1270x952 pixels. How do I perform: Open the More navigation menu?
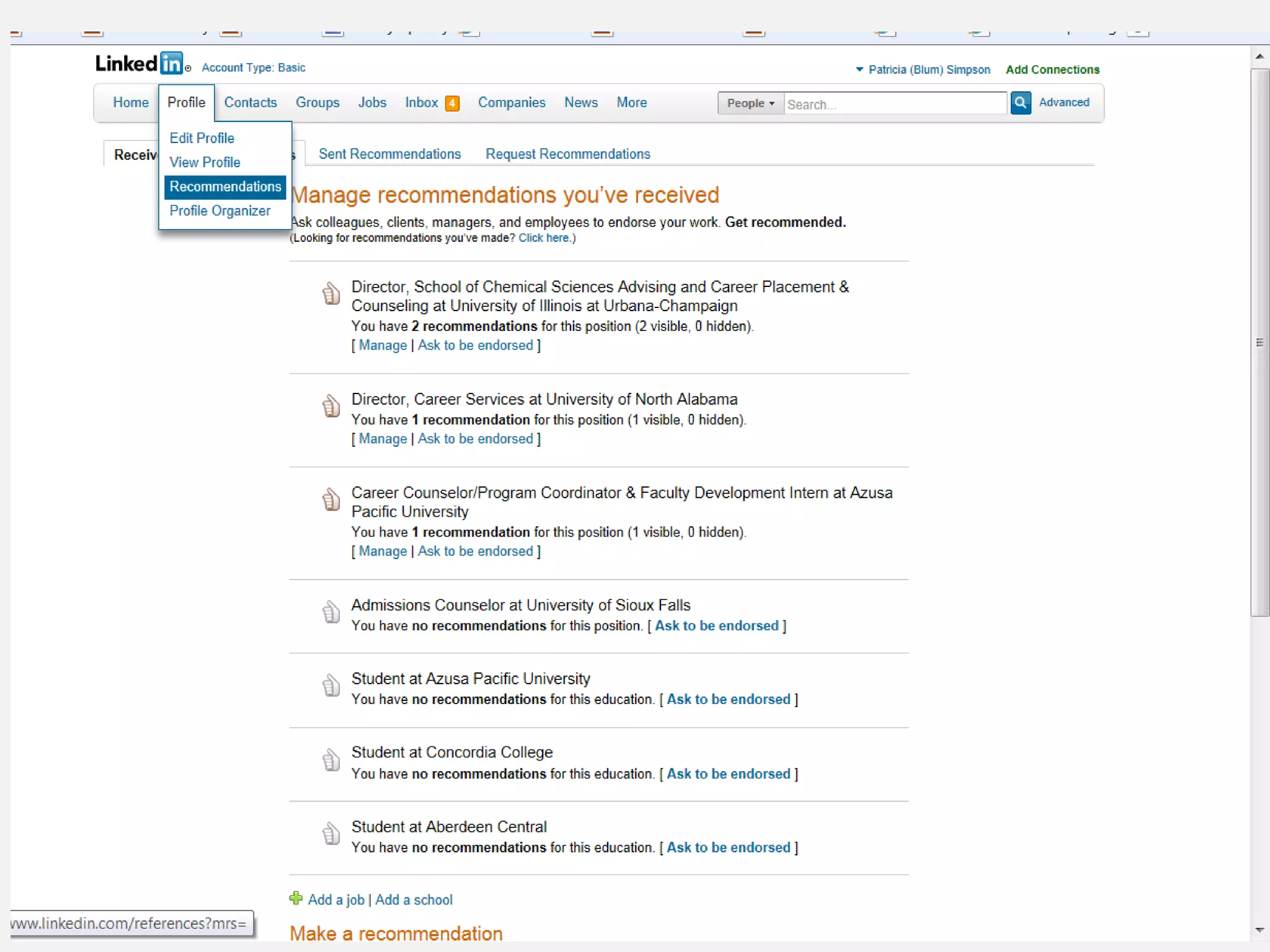click(x=631, y=103)
